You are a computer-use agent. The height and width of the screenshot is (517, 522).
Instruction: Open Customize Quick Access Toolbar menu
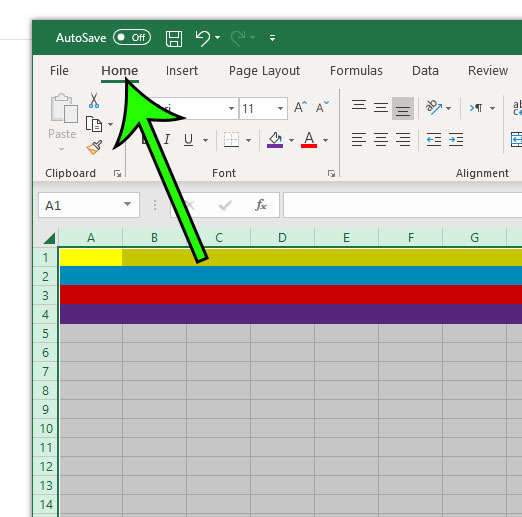click(272, 38)
